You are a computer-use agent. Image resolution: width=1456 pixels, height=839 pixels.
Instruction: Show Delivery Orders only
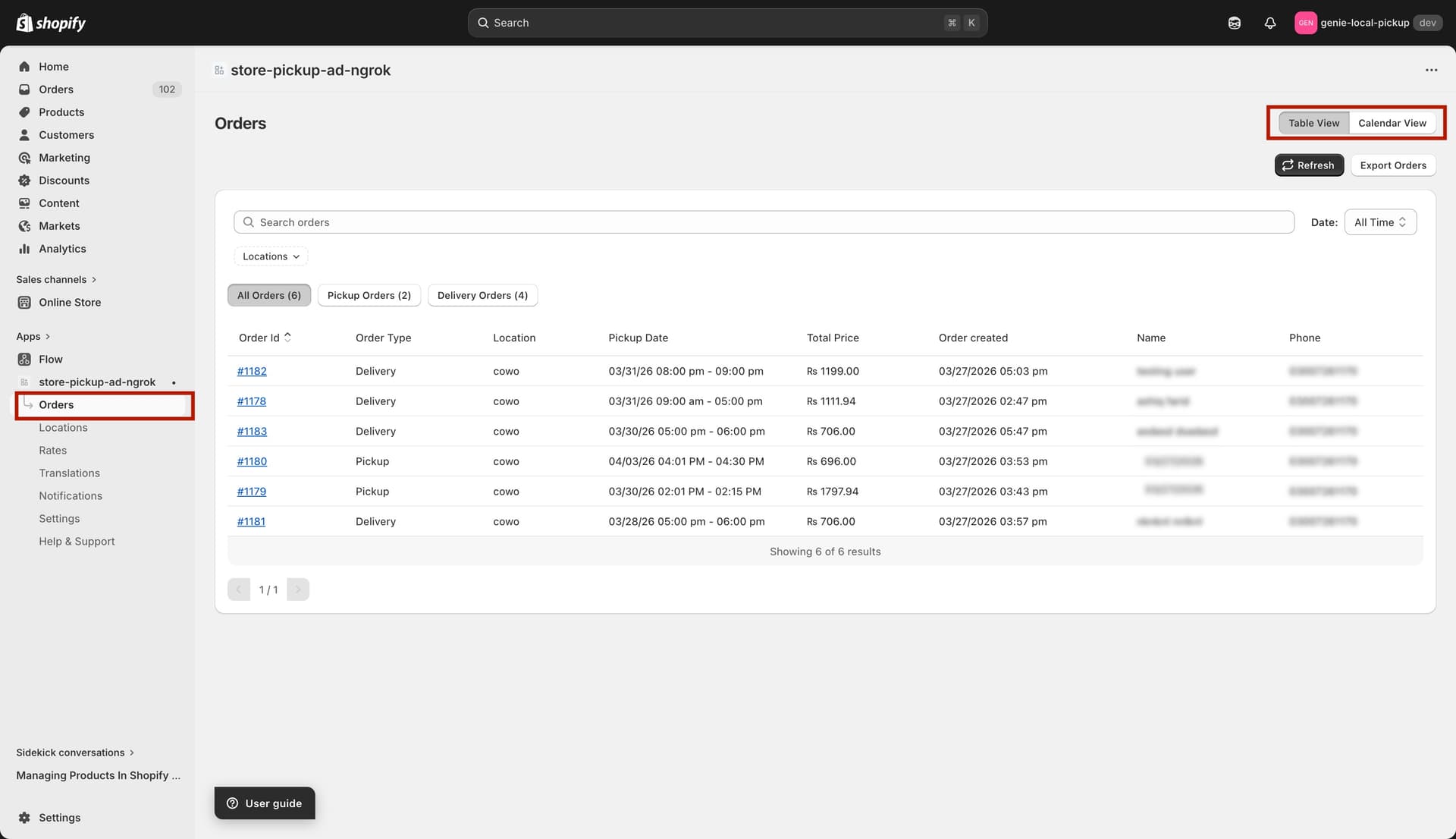[x=482, y=295]
